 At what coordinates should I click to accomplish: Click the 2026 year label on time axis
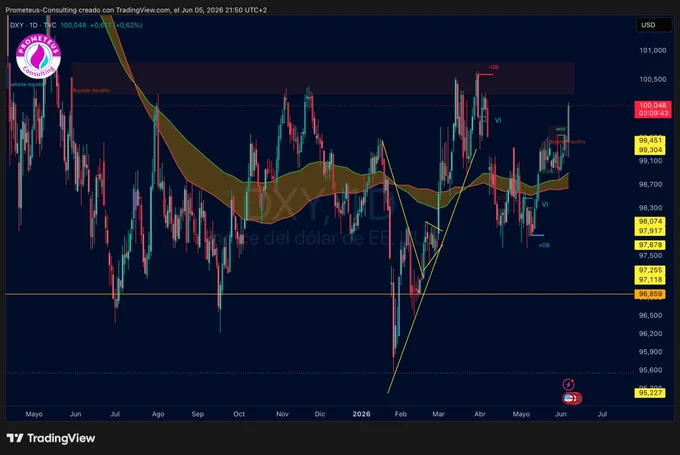(361, 414)
